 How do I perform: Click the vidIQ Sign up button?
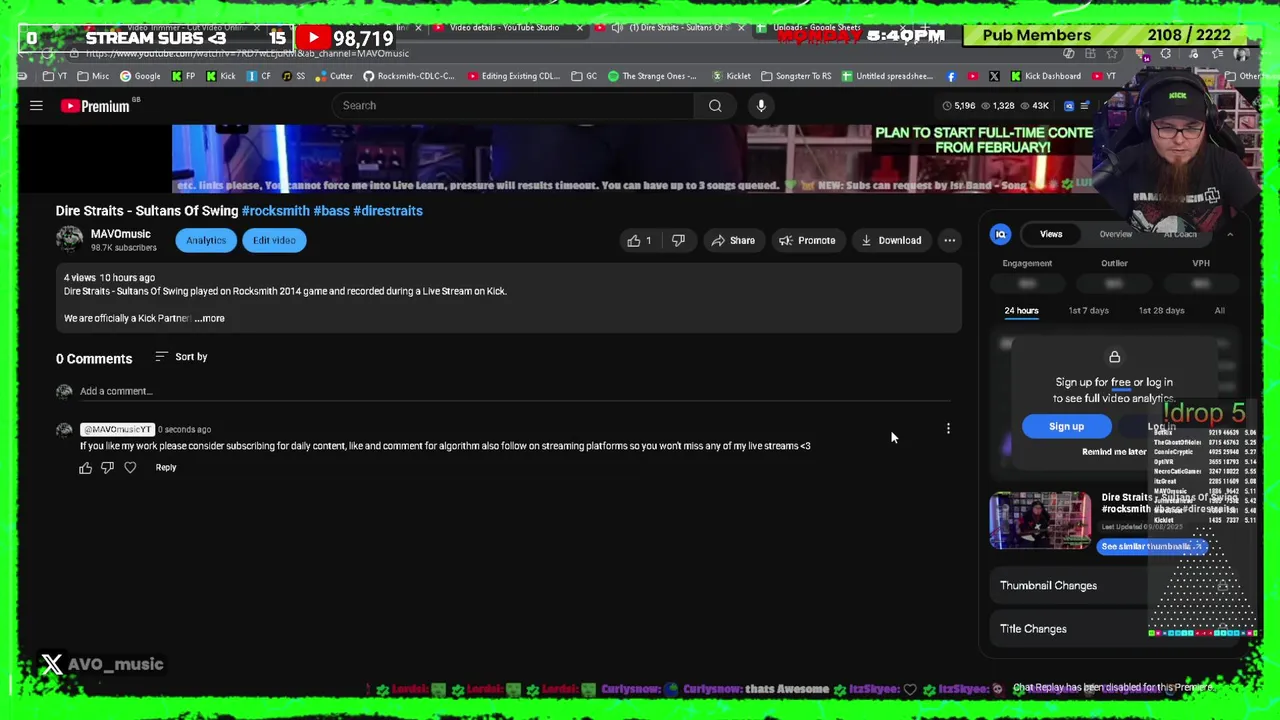1066,426
